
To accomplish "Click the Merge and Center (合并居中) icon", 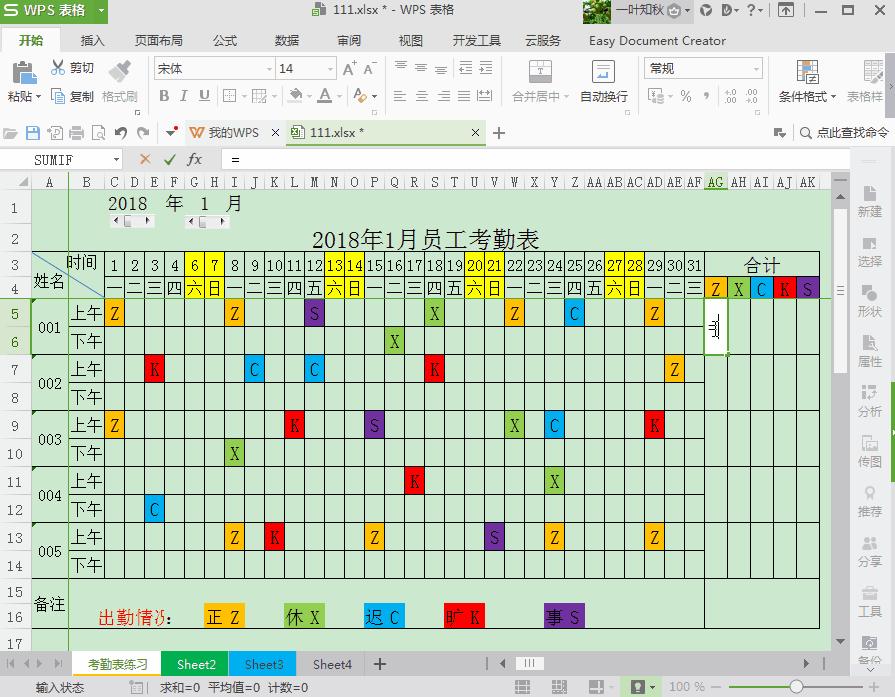I will coord(540,72).
